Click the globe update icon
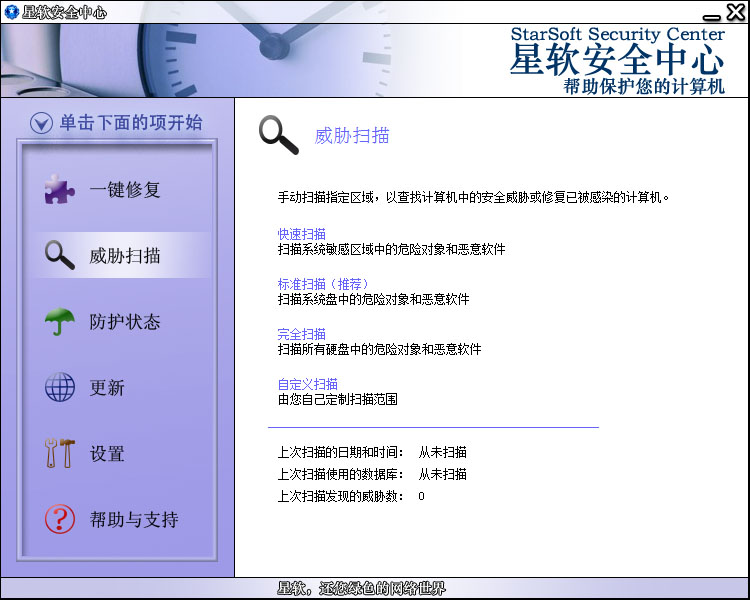This screenshot has height=600, width=750. pos(60,387)
